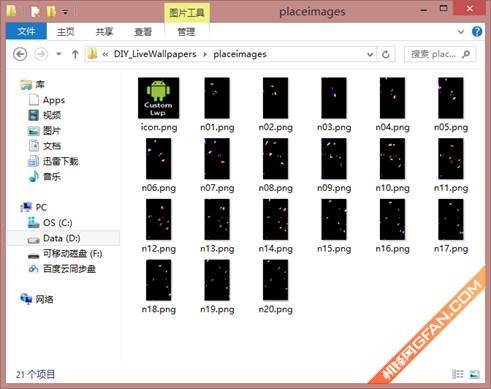Open the quick access toolbar dropdown
This screenshot has height=389, width=491.
pyautogui.click(x=66, y=12)
